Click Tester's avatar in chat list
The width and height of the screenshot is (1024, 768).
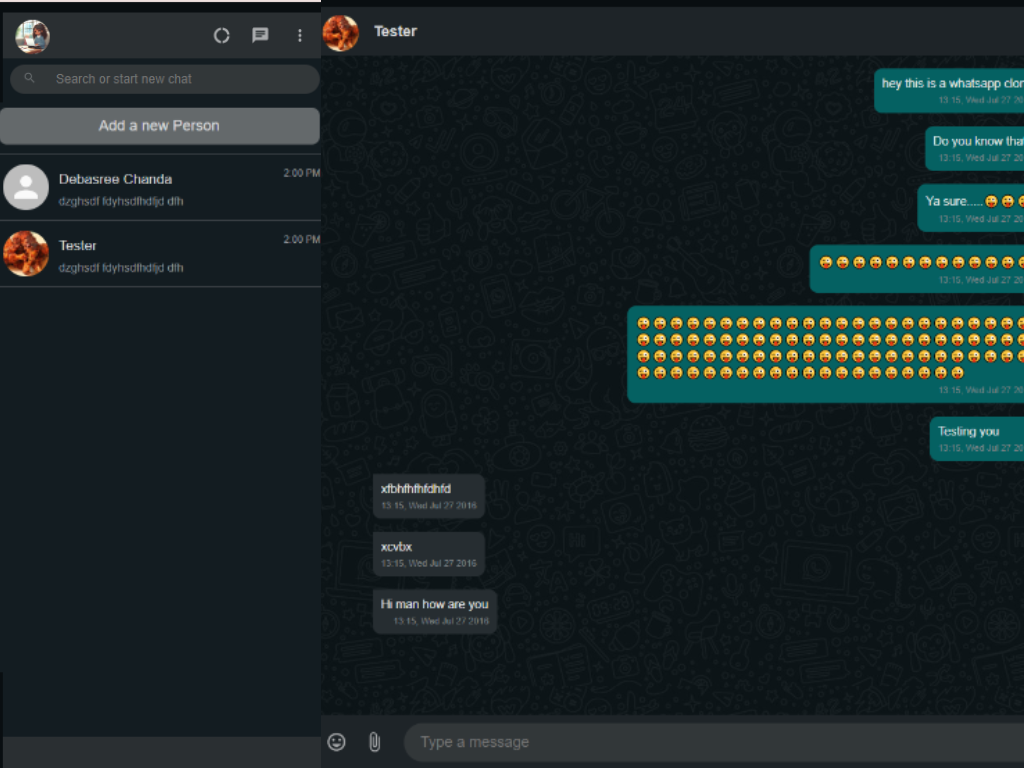coord(26,253)
